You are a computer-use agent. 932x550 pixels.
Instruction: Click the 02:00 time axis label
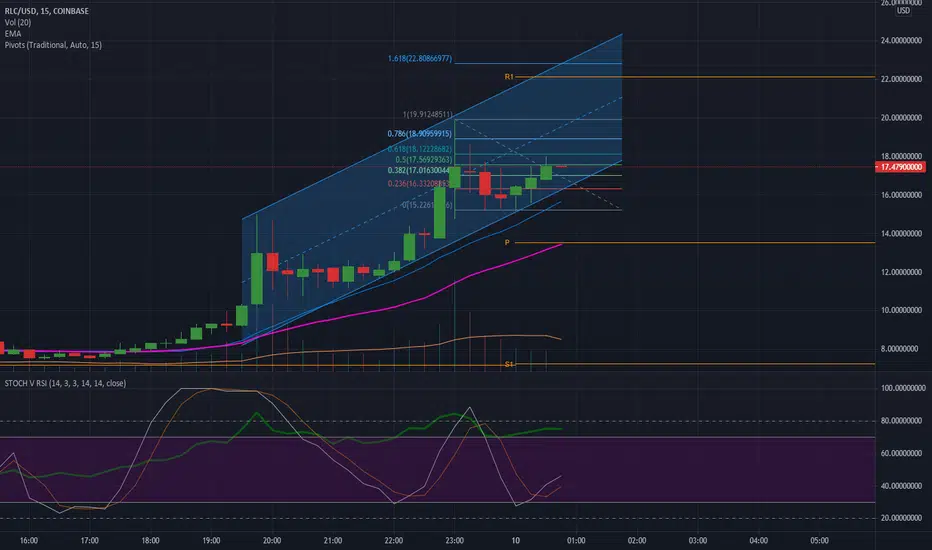(x=637, y=540)
